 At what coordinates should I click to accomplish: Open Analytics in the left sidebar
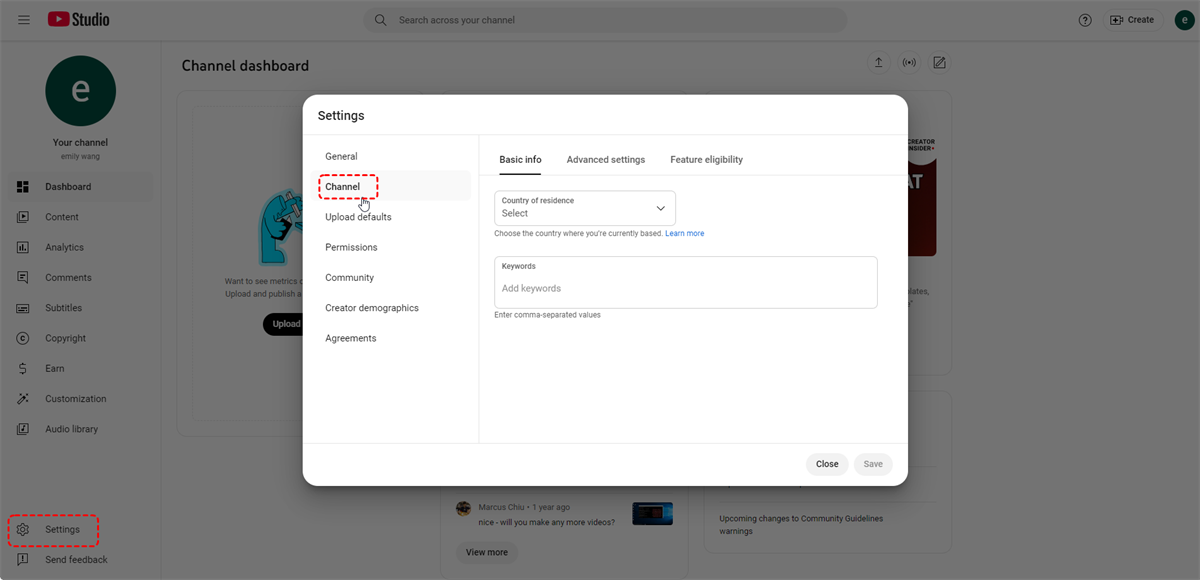point(64,248)
